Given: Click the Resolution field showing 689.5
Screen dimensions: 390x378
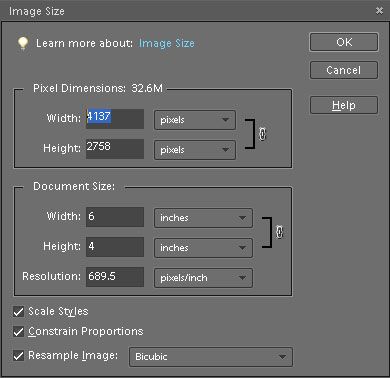Looking at the screenshot, I should click(x=115, y=277).
